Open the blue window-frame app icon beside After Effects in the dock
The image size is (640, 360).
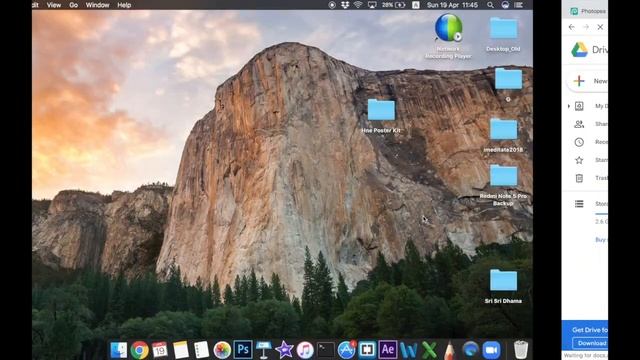tap(367, 350)
